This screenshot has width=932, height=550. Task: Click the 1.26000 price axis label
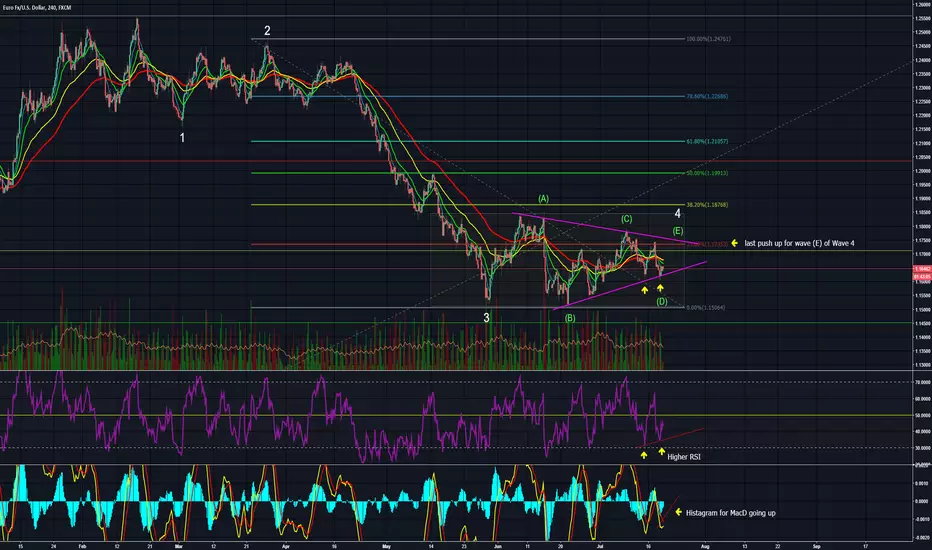[x=923, y=4]
